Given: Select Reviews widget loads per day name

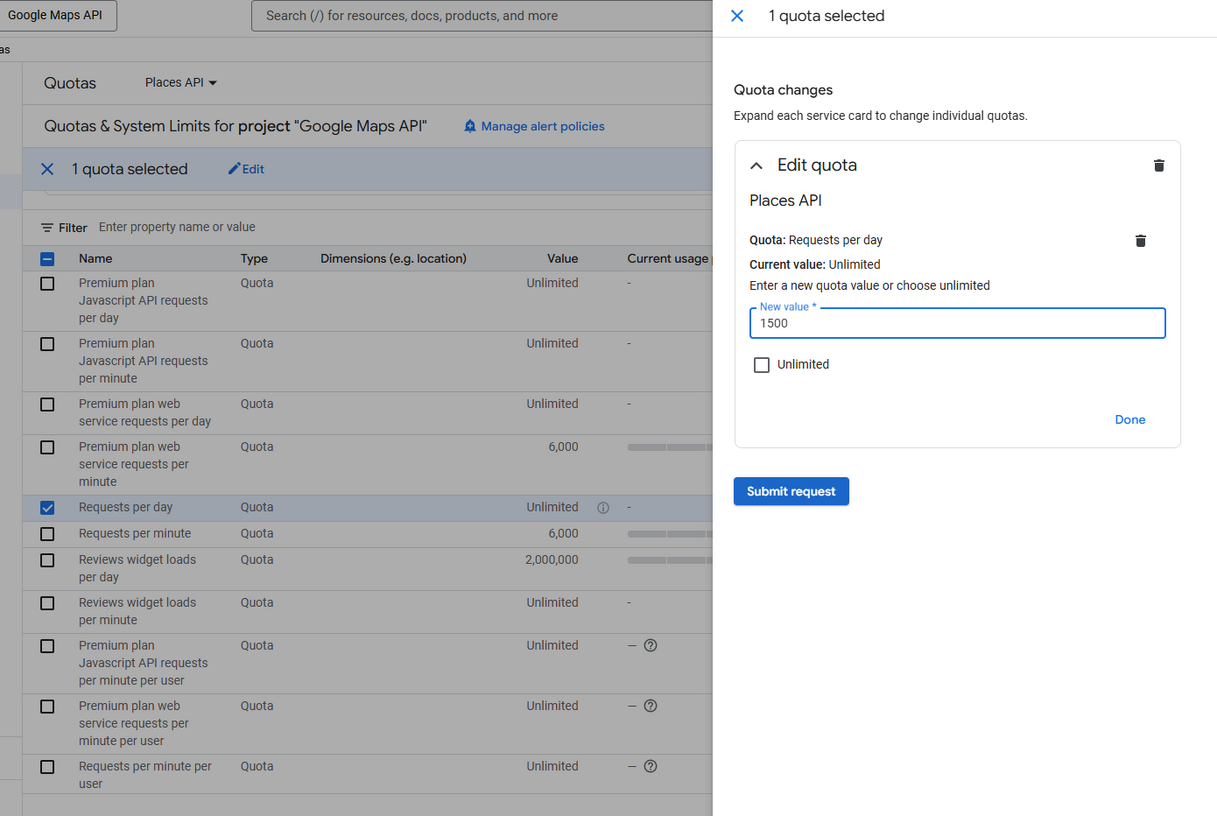Looking at the screenshot, I should 137,569.
